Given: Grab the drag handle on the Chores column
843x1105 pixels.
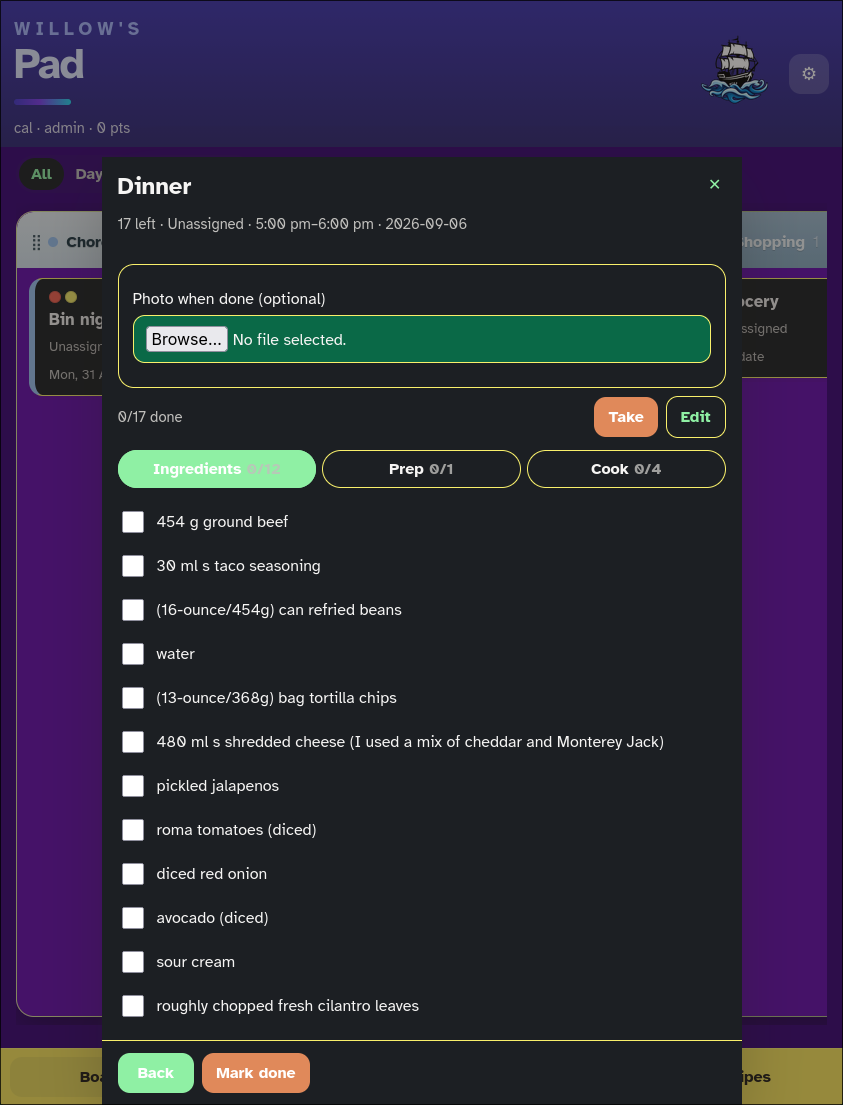Looking at the screenshot, I should tap(37, 242).
